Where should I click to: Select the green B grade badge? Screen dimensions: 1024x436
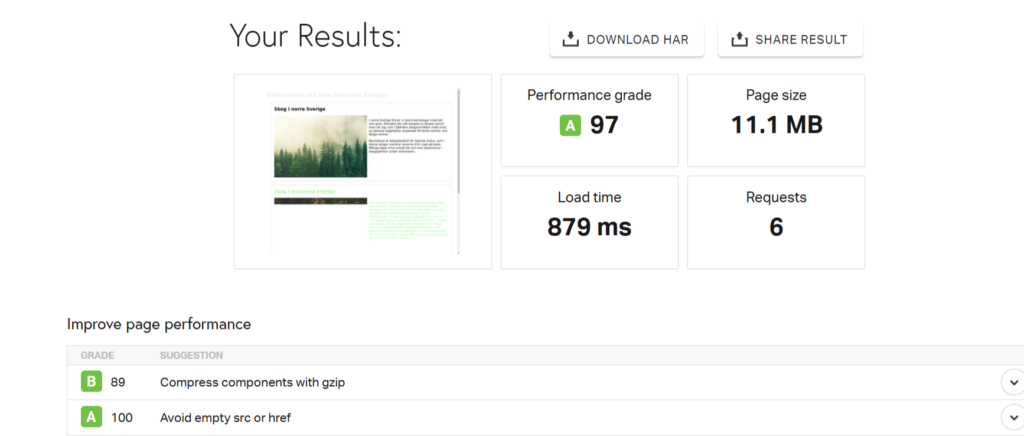click(92, 382)
